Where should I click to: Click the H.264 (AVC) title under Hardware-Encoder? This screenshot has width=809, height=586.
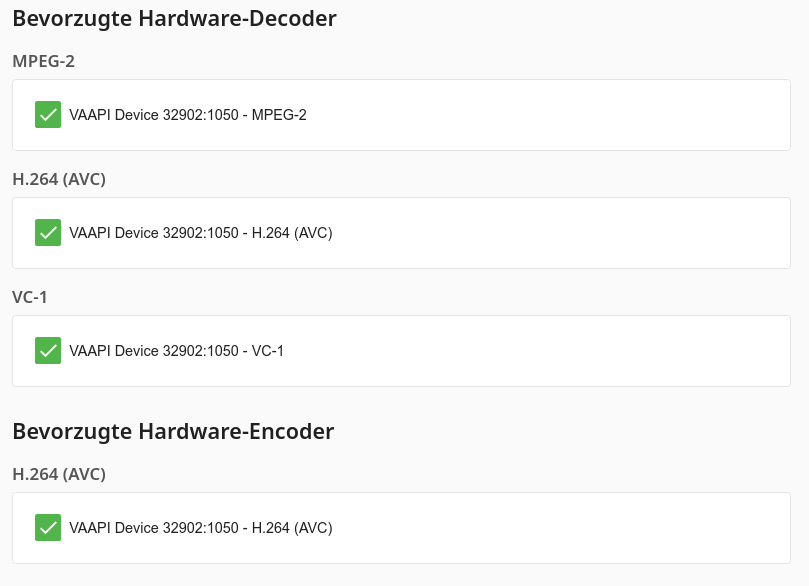(59, 475)
